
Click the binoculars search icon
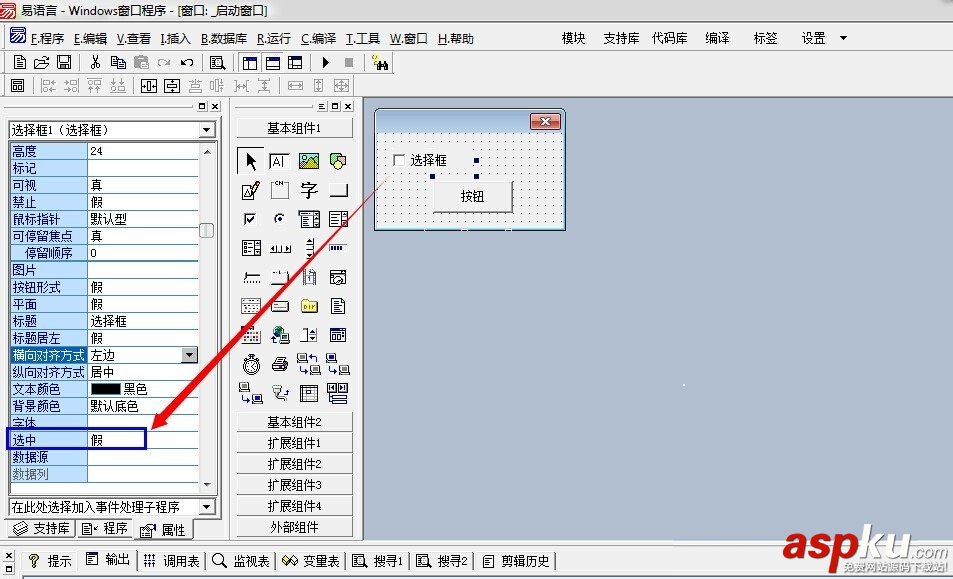(380, 63)
